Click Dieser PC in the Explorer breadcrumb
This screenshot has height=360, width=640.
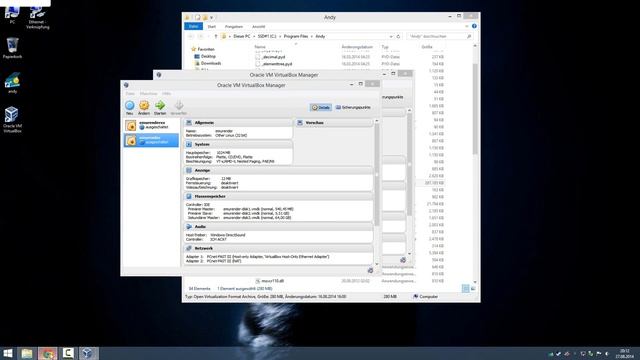click(242, 36)
